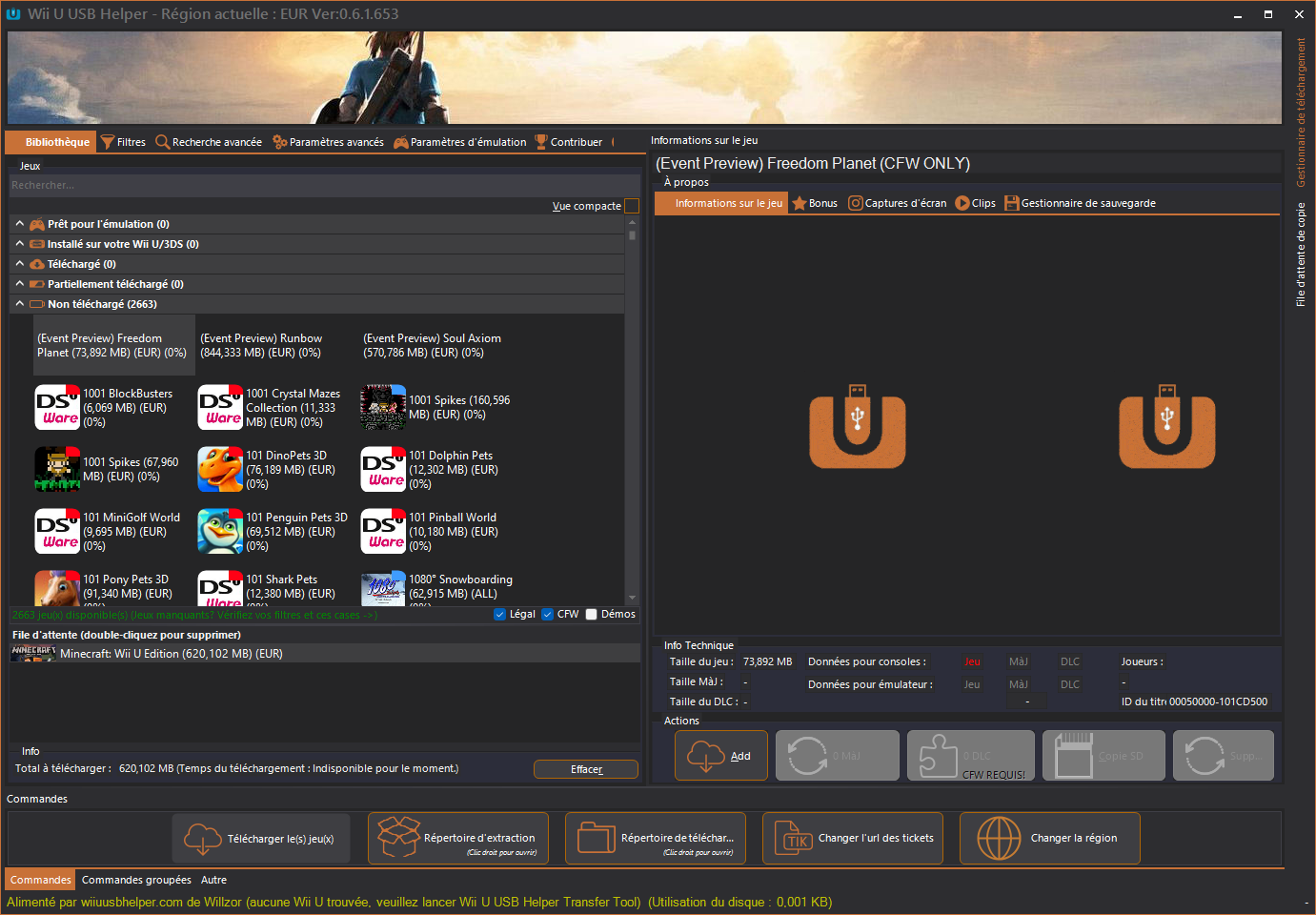Select Informations sur le jeu tab
The width and height of the screenshot is (1316, 915).
(721, 203)
